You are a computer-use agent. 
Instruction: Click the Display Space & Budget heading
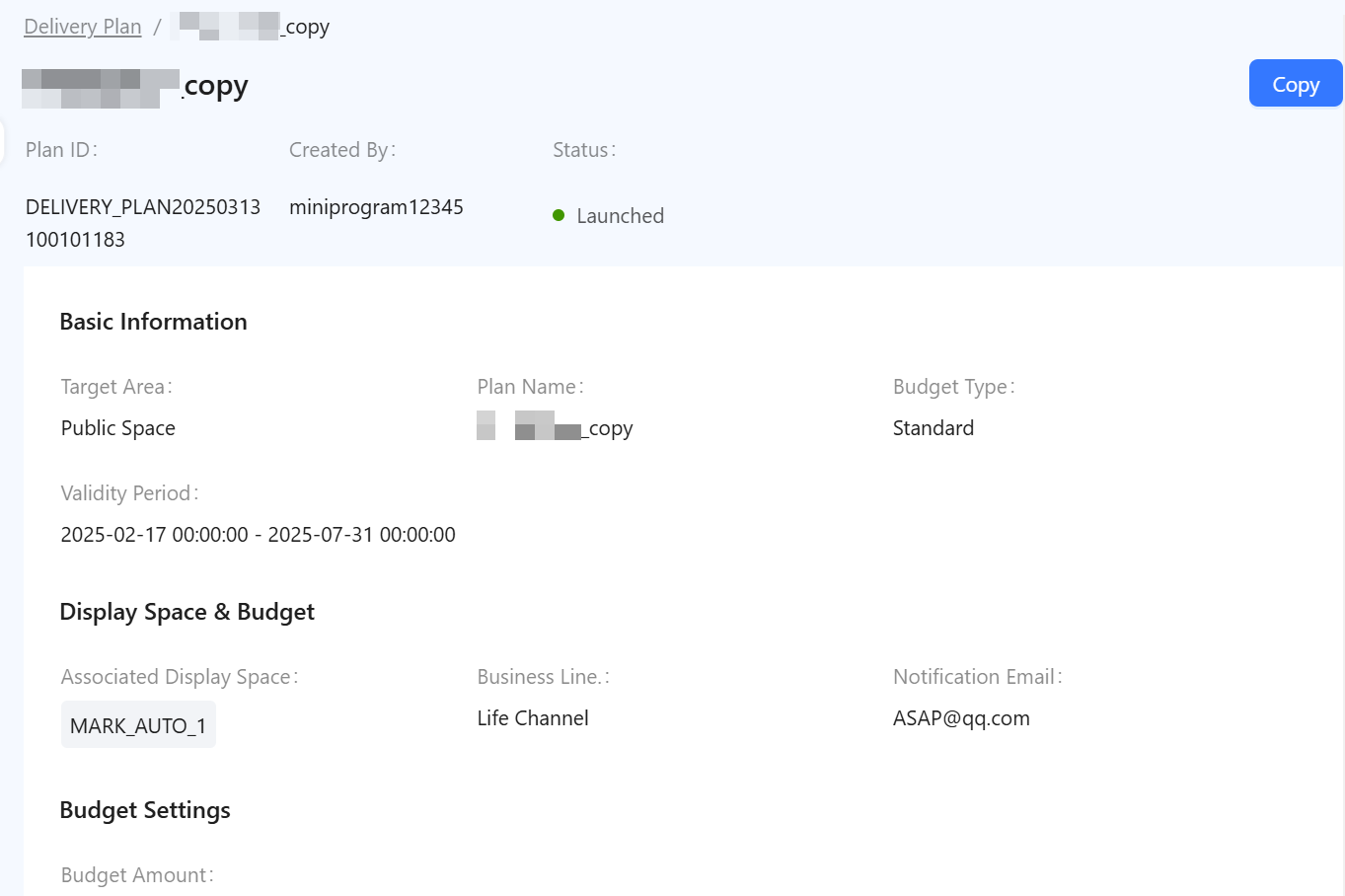point(187,612)
